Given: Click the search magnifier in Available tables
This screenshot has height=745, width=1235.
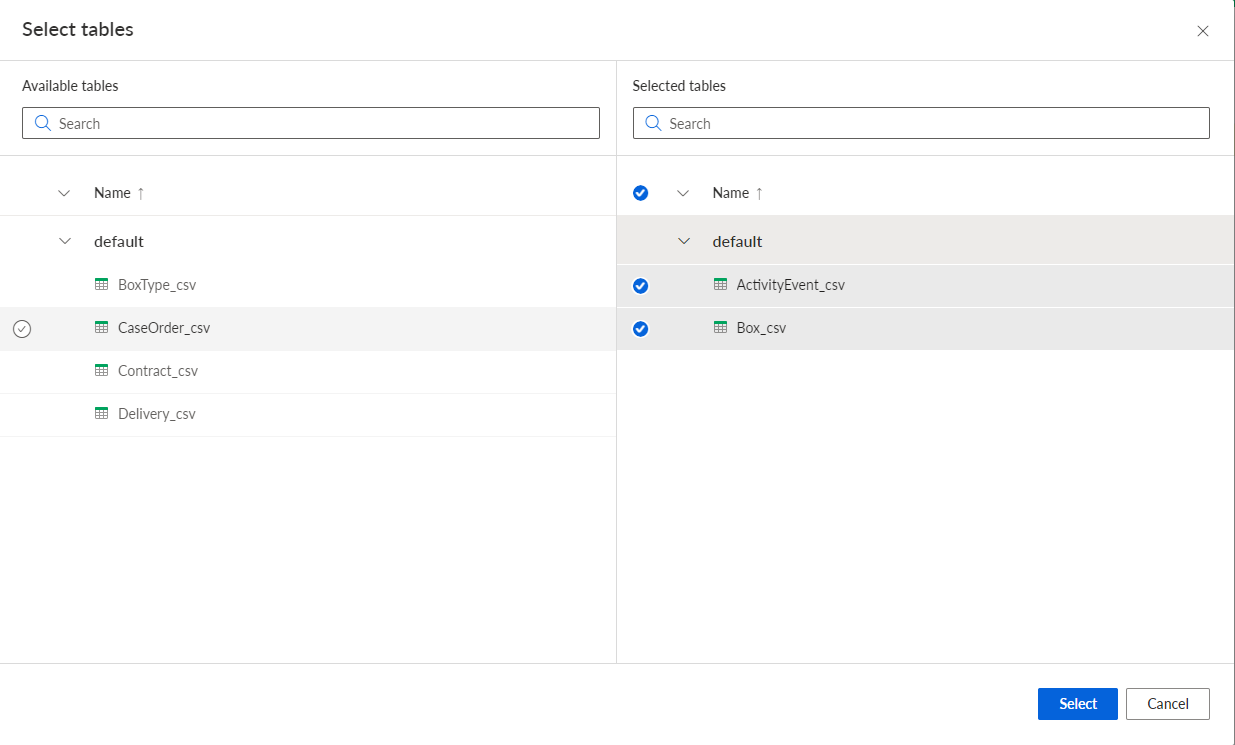Looking at the screenshot, I should (x=43, y=123).
